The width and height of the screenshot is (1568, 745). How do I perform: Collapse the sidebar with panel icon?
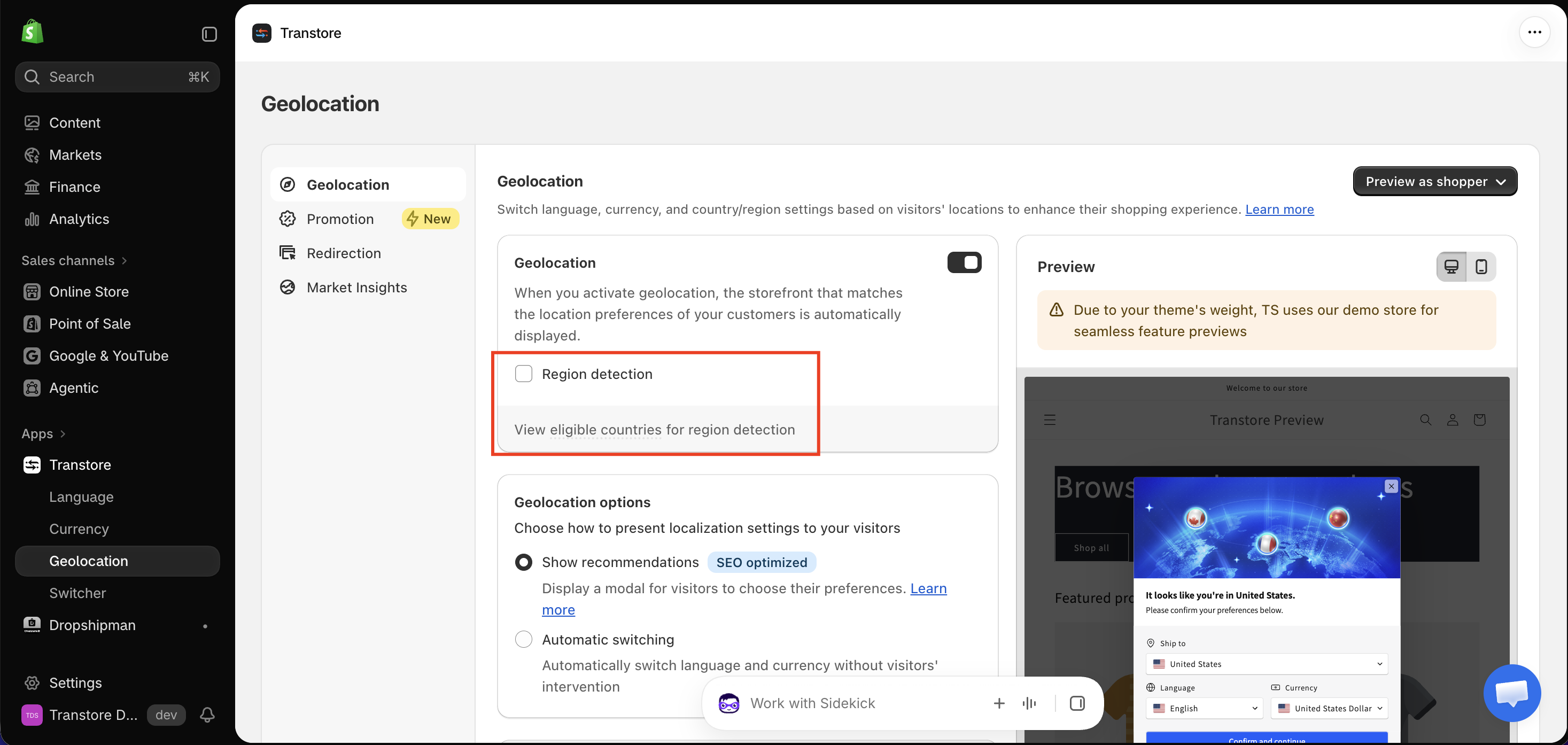click(209, 34)
